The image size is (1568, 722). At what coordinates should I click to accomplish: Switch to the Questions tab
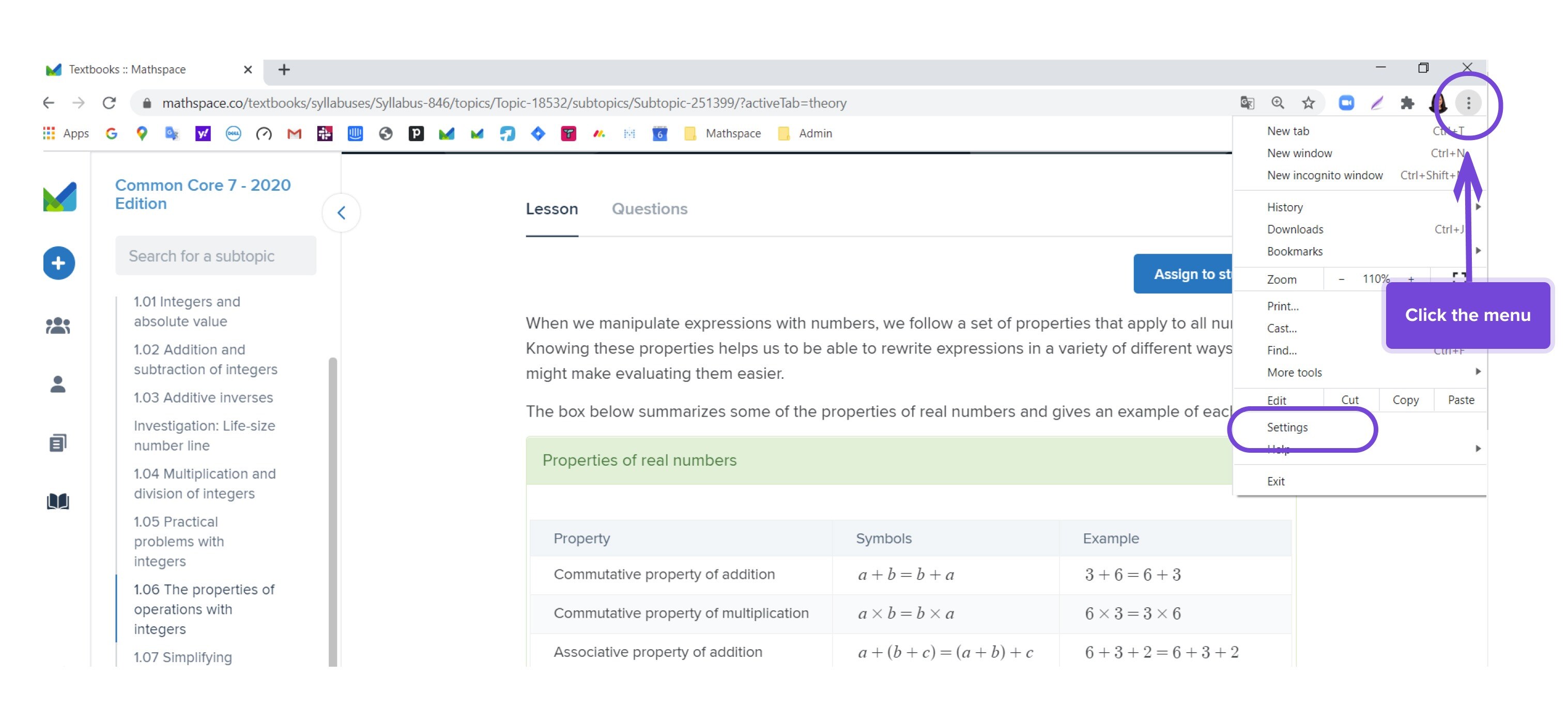pyautogui.click(x=650, y=209)
